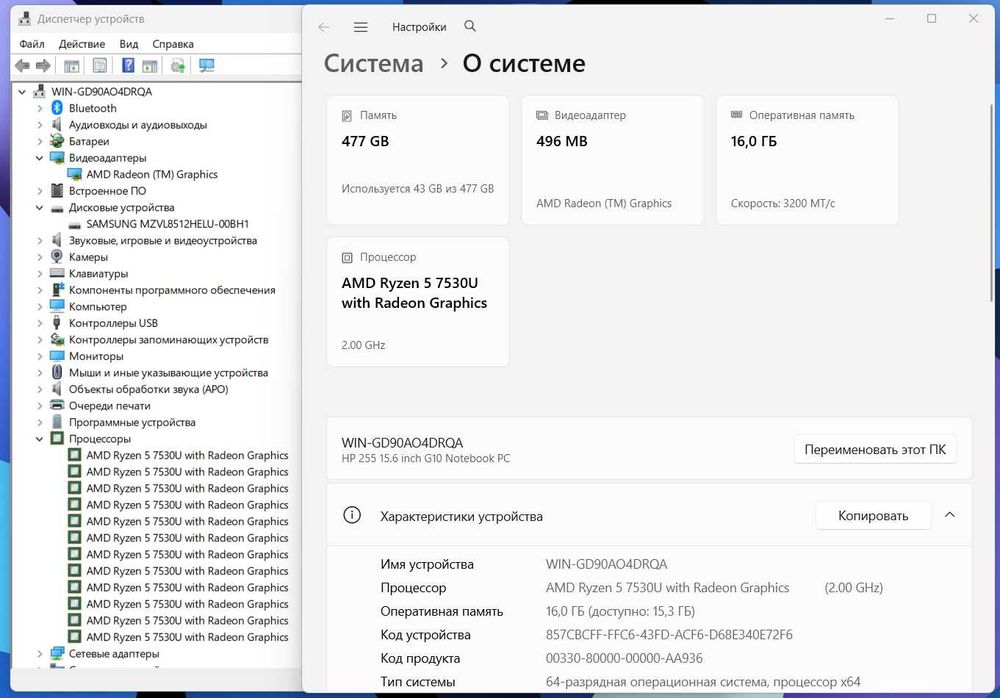1000x698 pixels.
Task: Collapse the Дисковые устройства node
Action: pyautogui.click(x=40, y=207)
